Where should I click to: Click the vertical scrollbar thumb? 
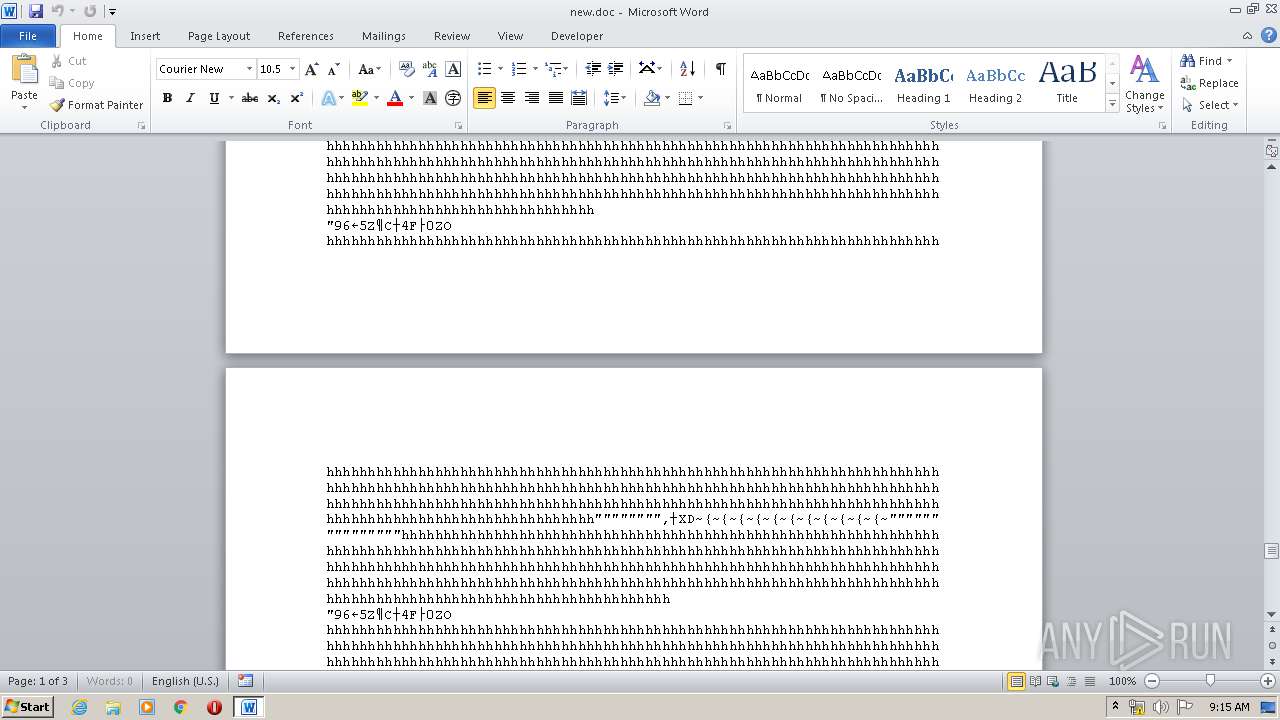pos(1272,551)
